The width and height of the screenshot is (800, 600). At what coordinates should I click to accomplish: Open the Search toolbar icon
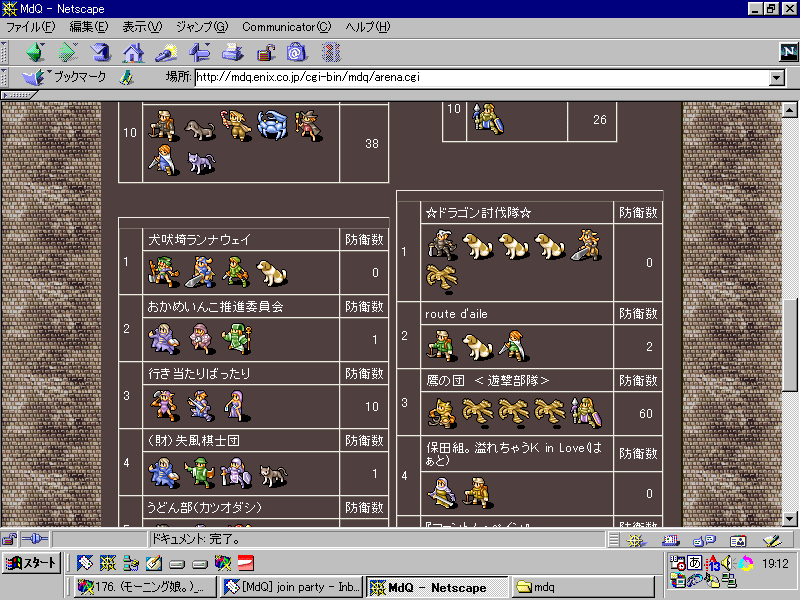click(x=166, y=52)
